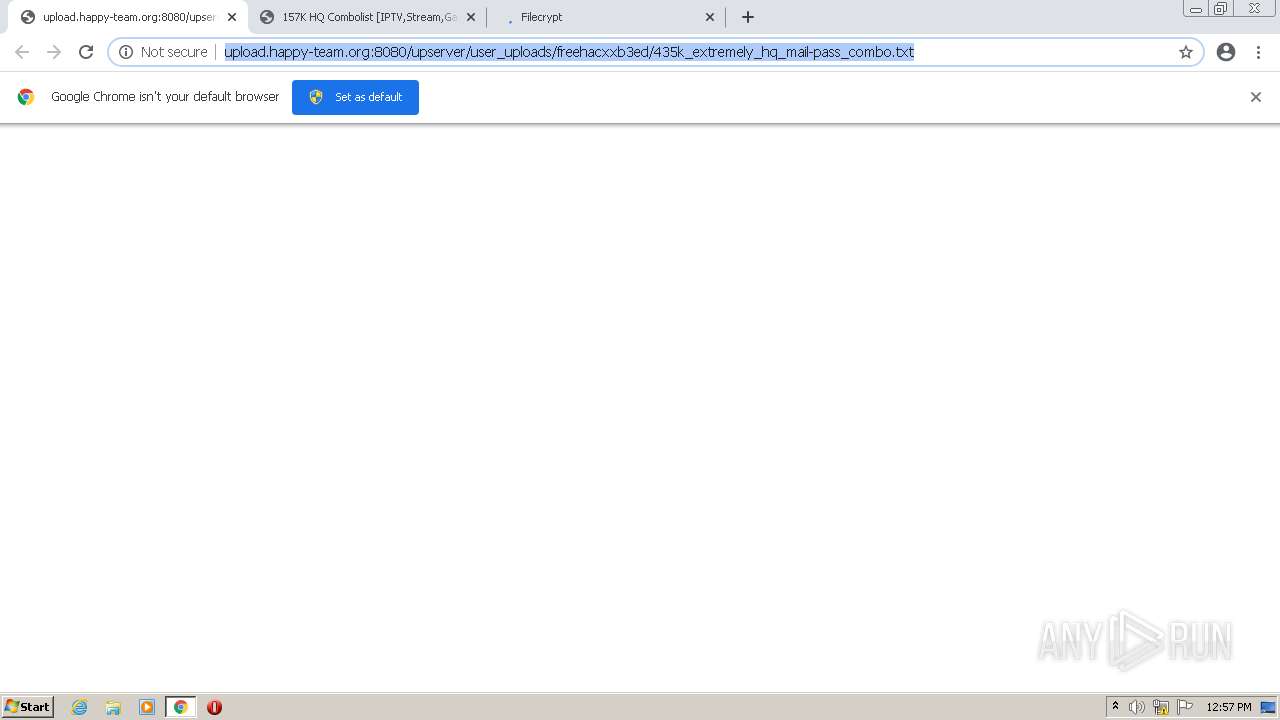
Task: Set Chrome as default browser
Action: pyautogui.click(x=355, y=97)
